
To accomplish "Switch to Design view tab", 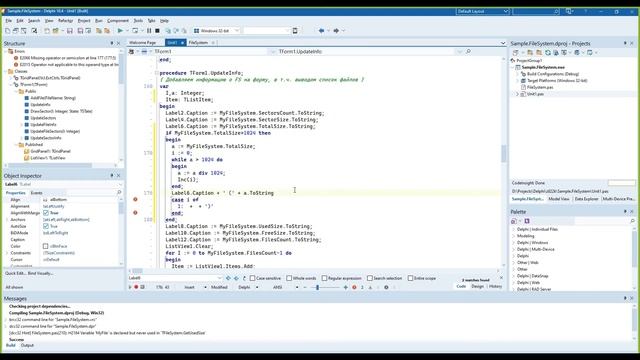I will coord(478,286).
